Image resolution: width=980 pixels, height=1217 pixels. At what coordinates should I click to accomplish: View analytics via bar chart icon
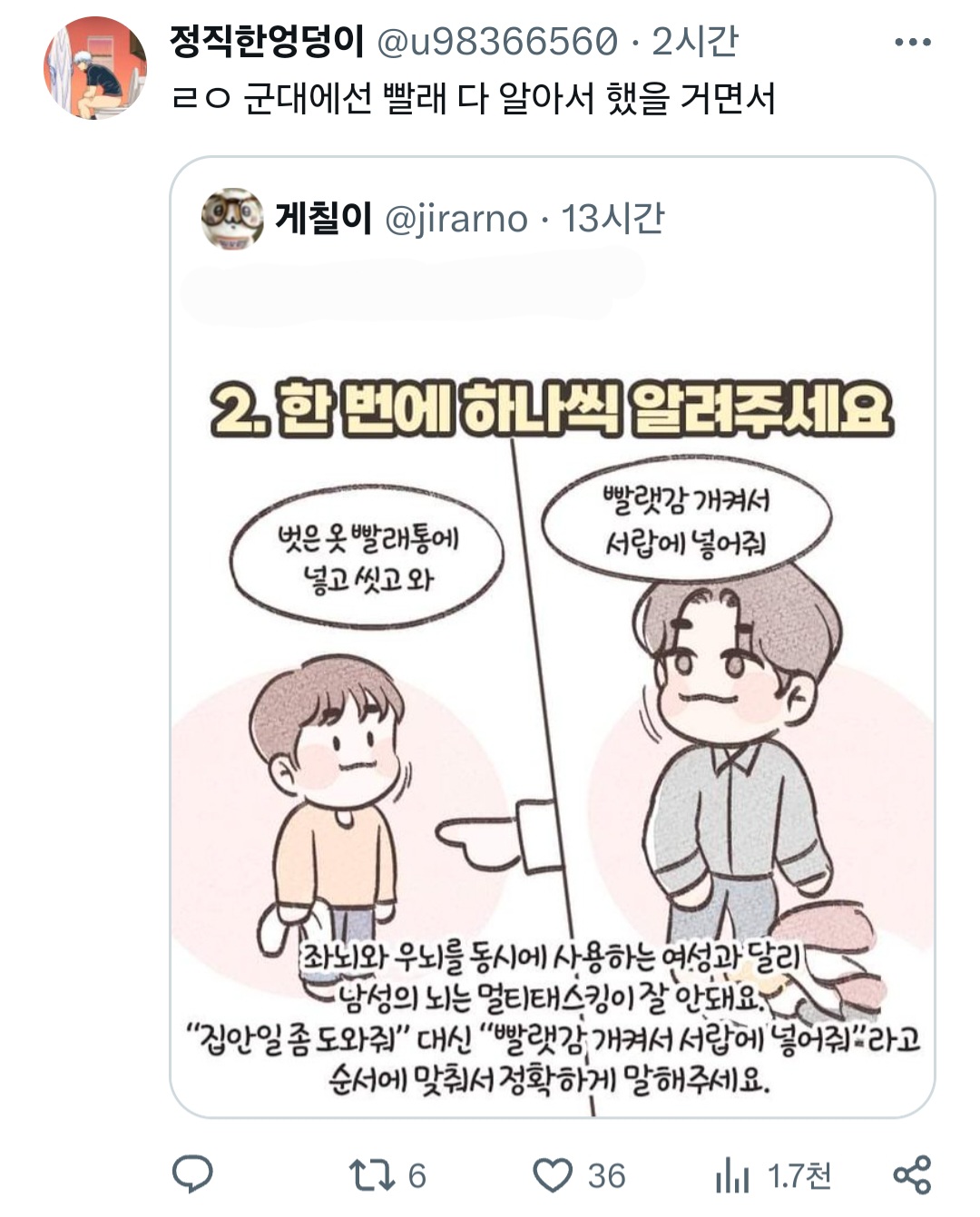pyautogui.click(x=732, y=1175)
